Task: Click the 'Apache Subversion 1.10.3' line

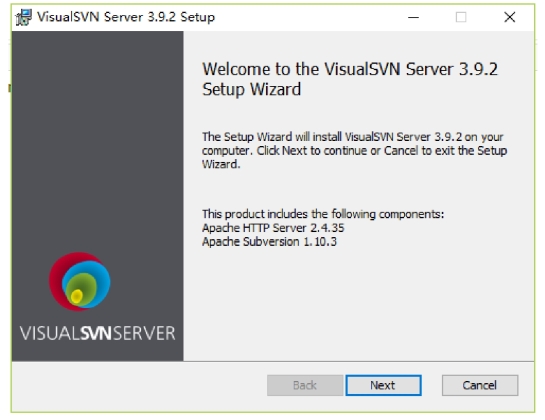Action: (x=269, y=242)
